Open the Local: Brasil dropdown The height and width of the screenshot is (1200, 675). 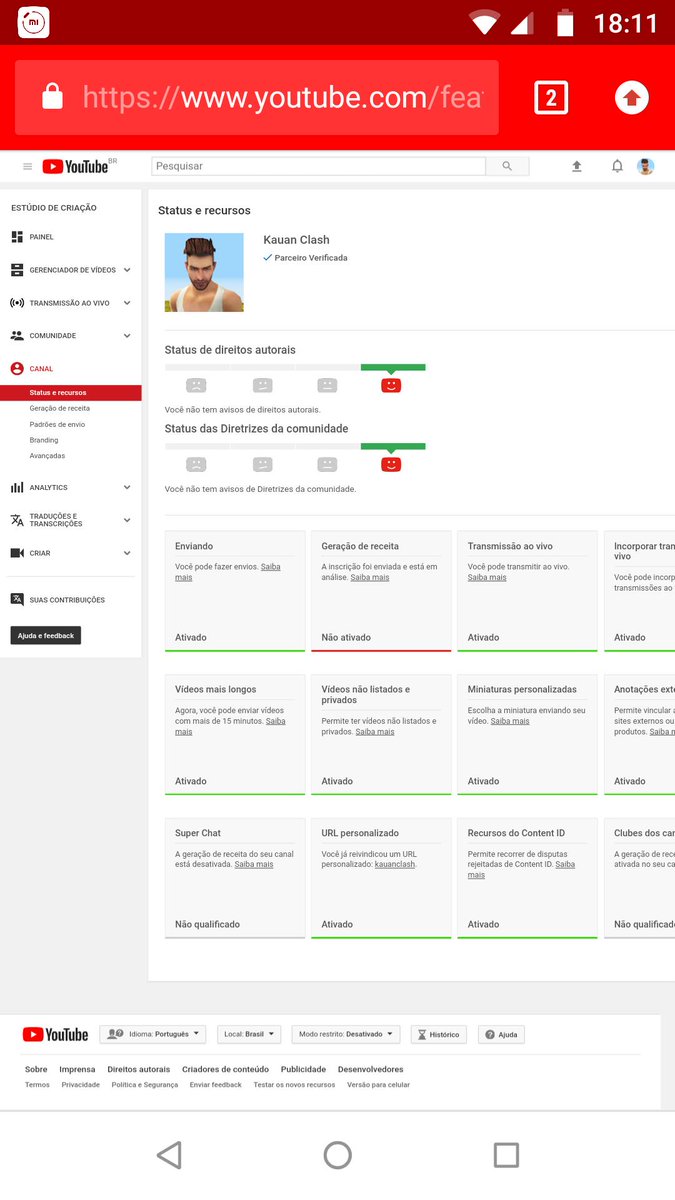pyautogui.click(x=249, y=1034)
